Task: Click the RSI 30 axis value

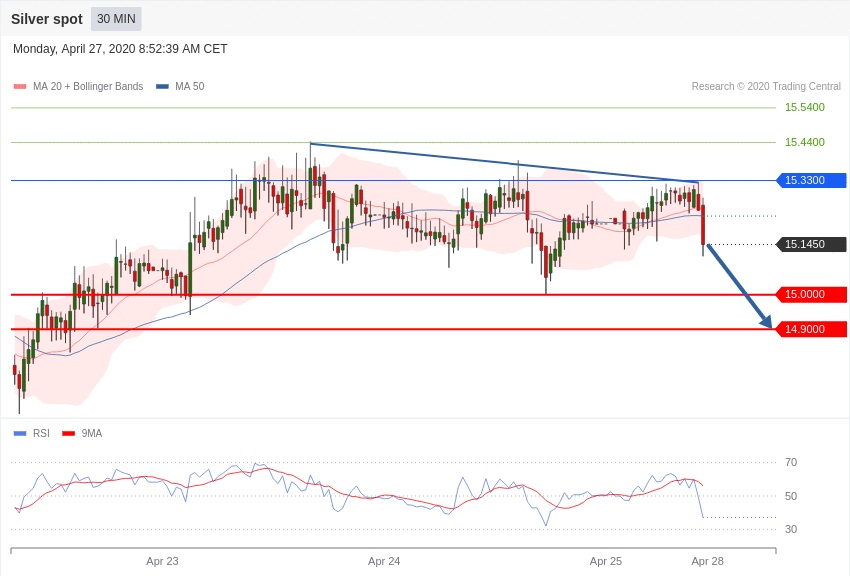Action: (791, 529)
